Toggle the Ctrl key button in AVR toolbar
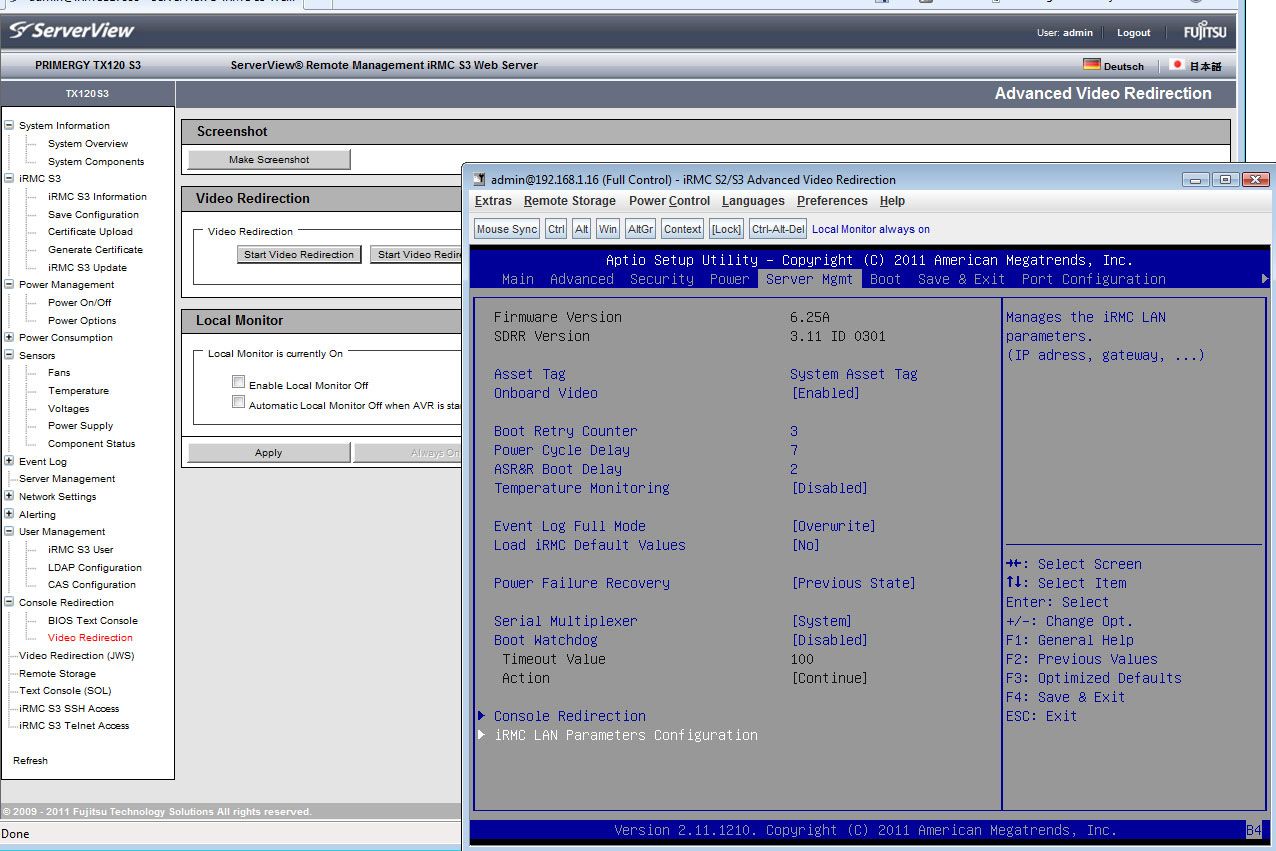The width and height of the screenshot is (1276, 851). (556, 229)
